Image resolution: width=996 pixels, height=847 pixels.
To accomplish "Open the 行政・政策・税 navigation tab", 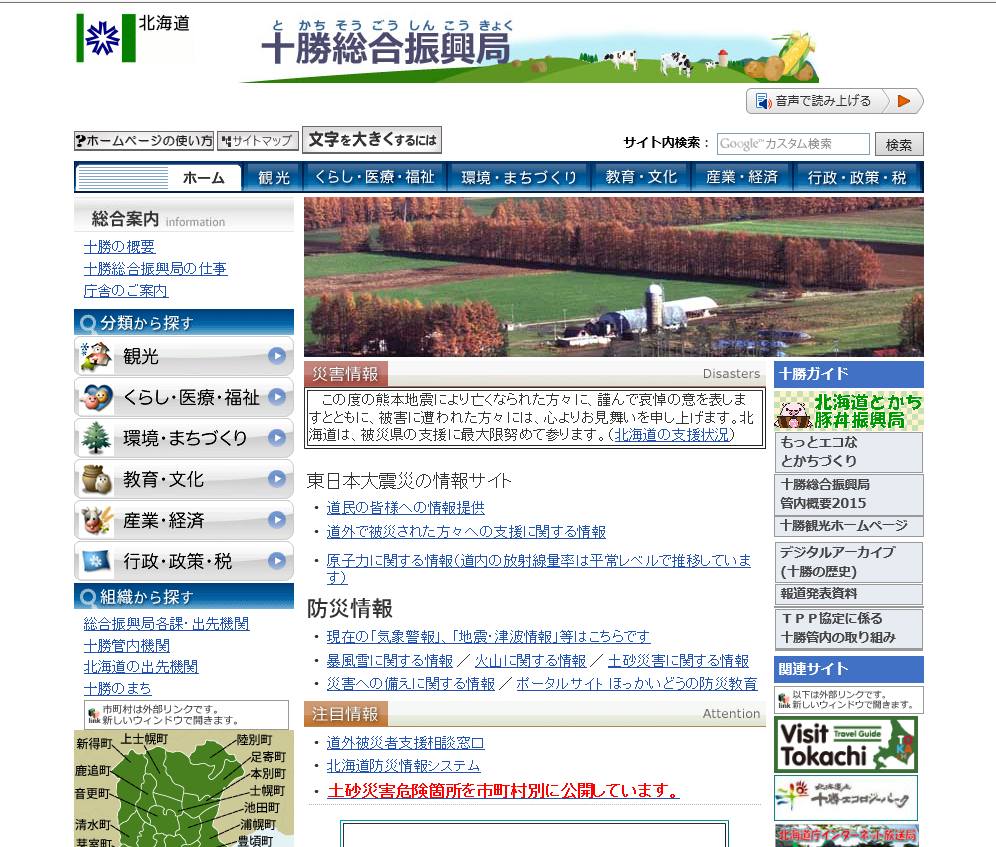I will click(x=857, y=177).
